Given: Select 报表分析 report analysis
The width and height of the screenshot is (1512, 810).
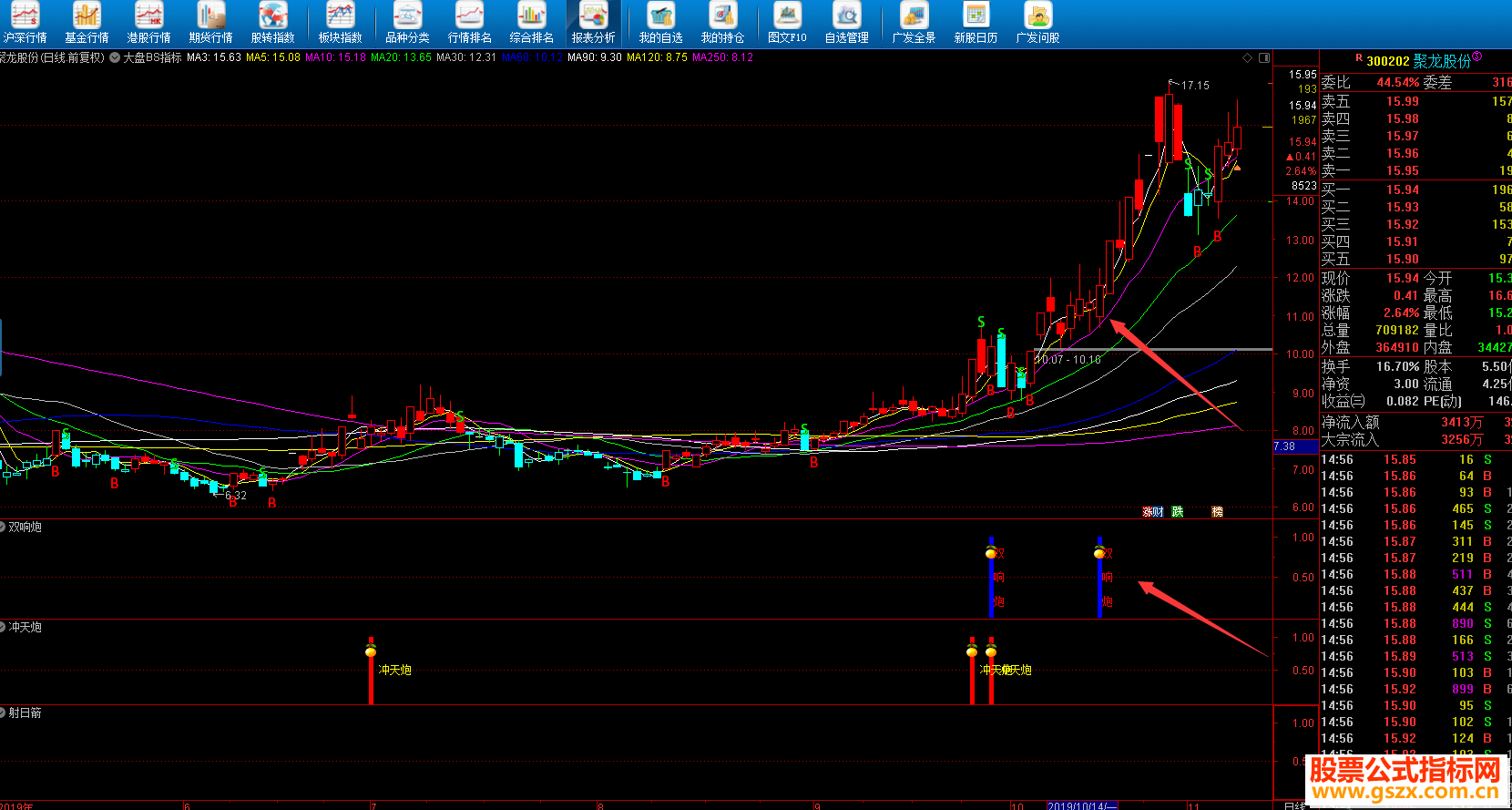Looking at the screenshot, I should coord(593,24).
